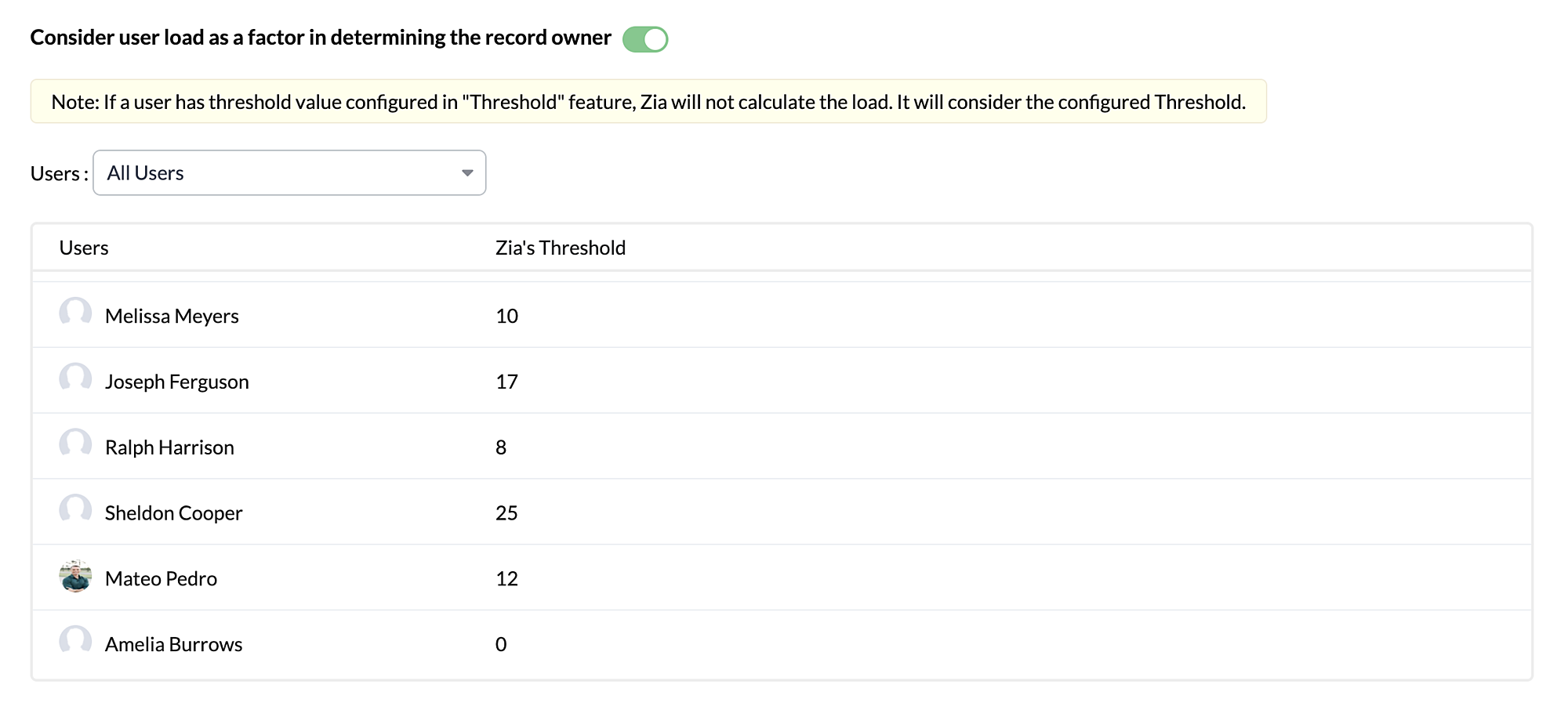
Task: Disable the user load factor toggle
Action: [x=645, y=39]
